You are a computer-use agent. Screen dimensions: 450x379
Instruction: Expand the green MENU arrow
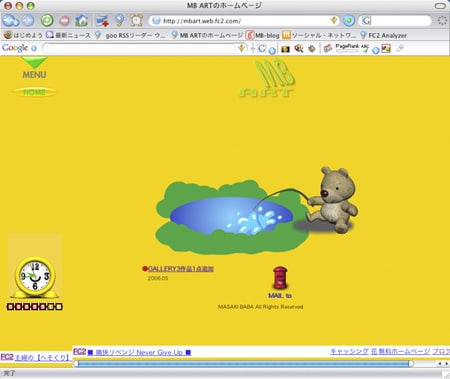point(35,63)
